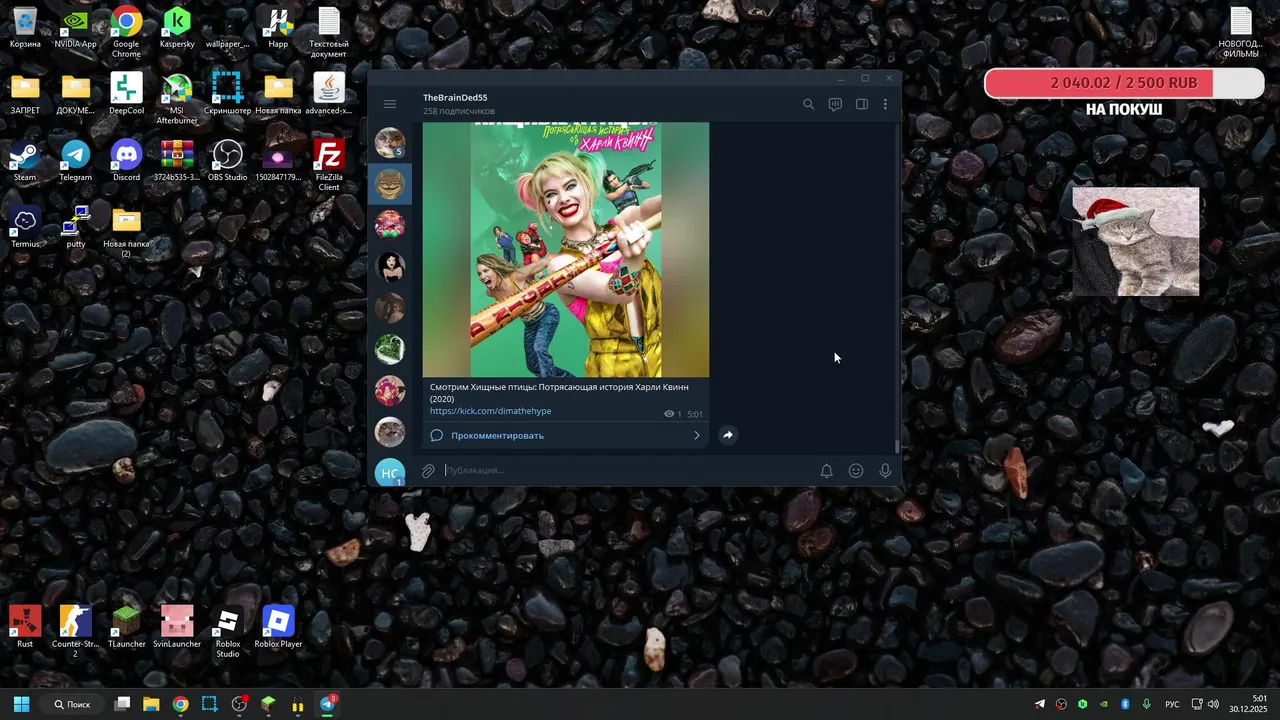This screenshot has height=720, width=1280.
Task: Search in the TheBrainDed55 channel
Action: click(x=809, y=104)
